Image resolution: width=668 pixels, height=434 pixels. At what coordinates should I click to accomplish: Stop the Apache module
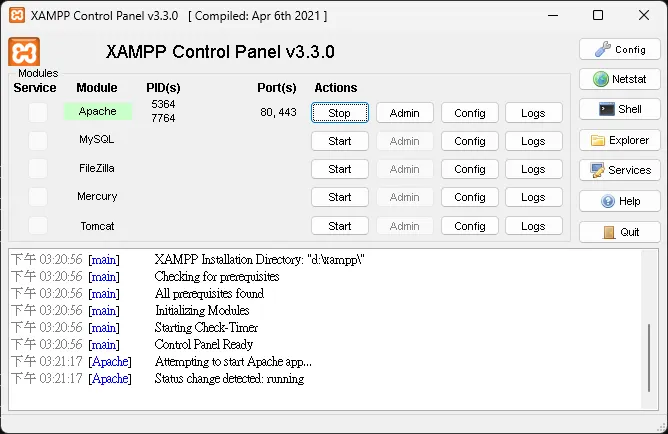click(340, 113)
